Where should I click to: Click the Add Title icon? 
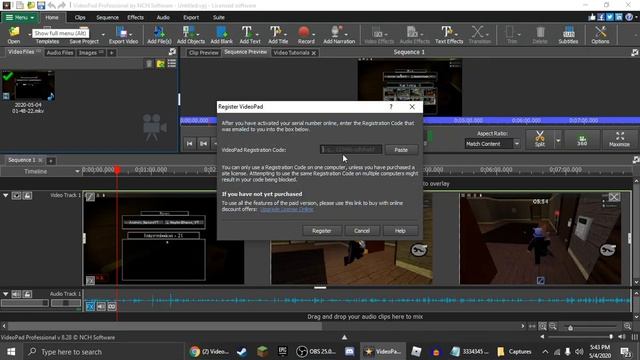pyautogui.click(x=278, y=34)
